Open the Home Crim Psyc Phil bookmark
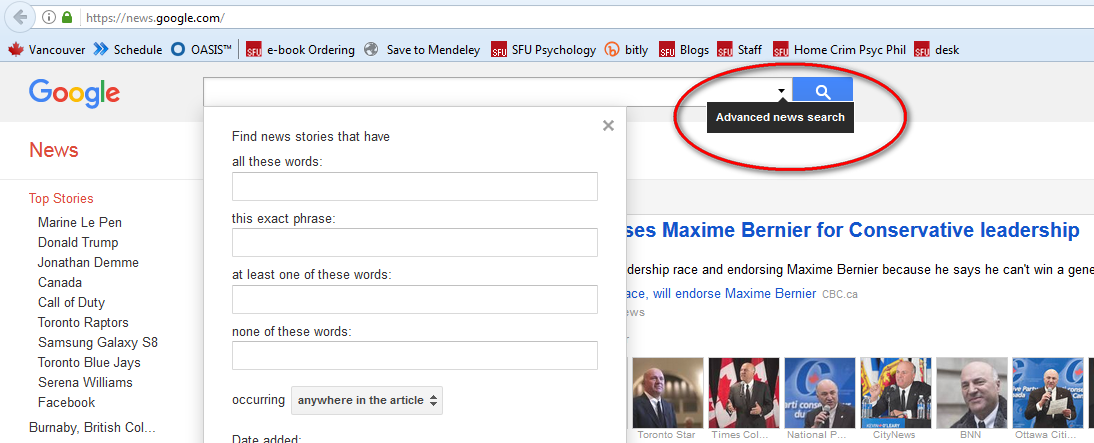 point(840,50)
